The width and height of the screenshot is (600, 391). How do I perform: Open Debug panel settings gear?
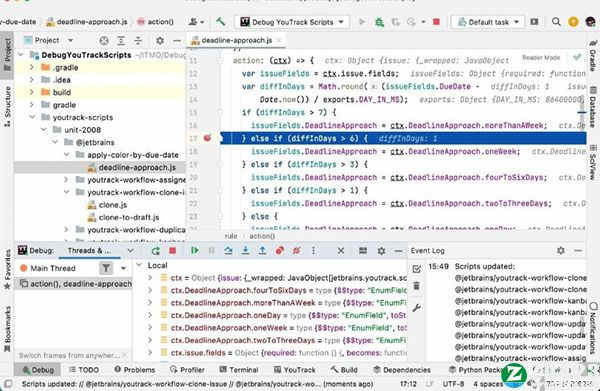click(x=381, y=251)
